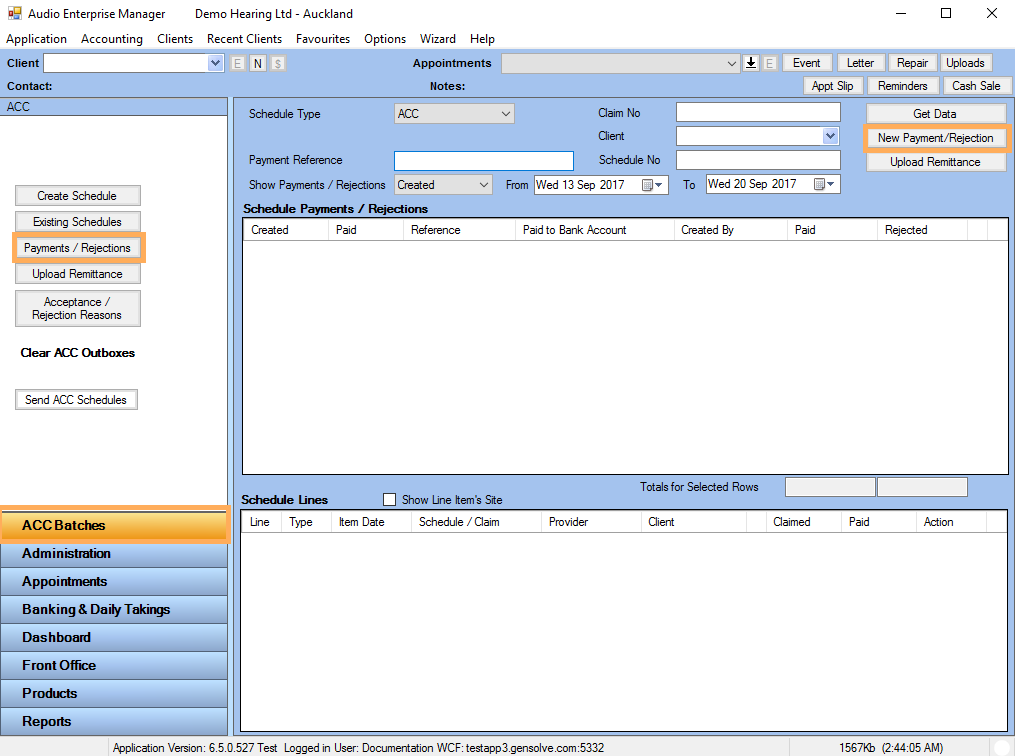Sort payments by Rejected column header
Image resolution: width=1015 pixels, height=756 pixels.
[x=922, y=230]
